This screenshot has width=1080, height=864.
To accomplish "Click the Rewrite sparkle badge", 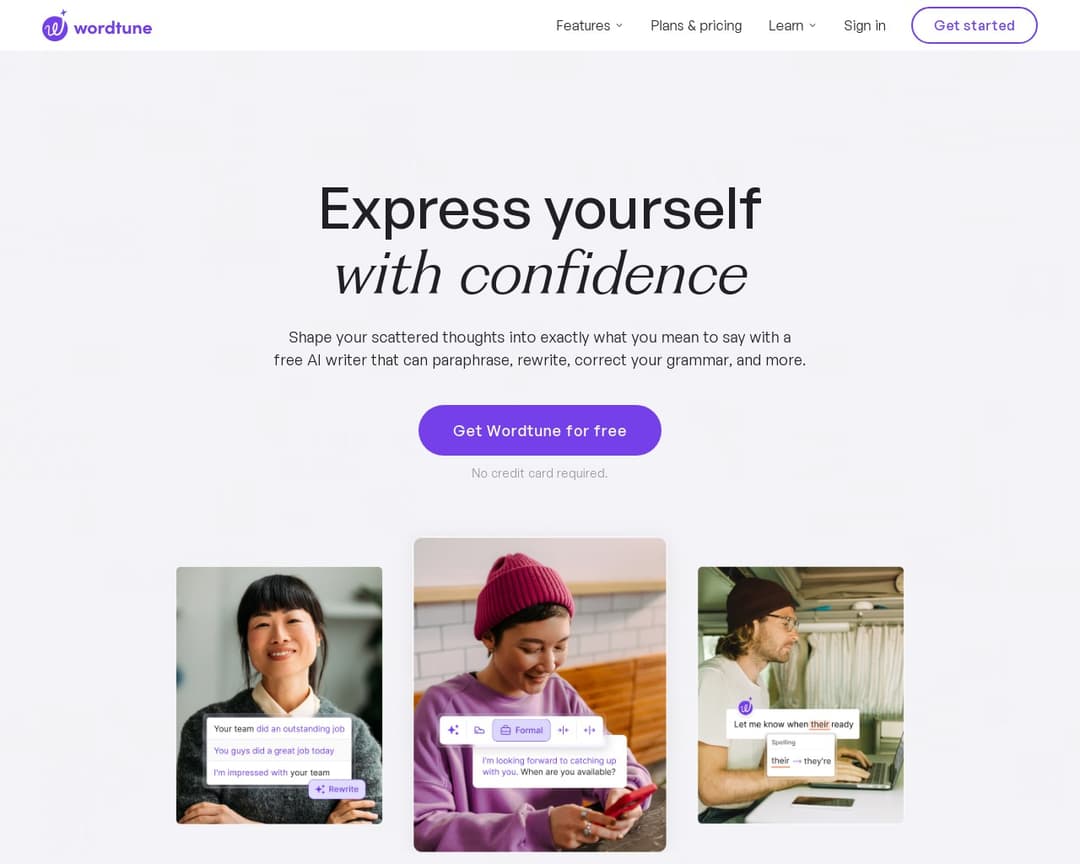I will [x=337, y=789].
